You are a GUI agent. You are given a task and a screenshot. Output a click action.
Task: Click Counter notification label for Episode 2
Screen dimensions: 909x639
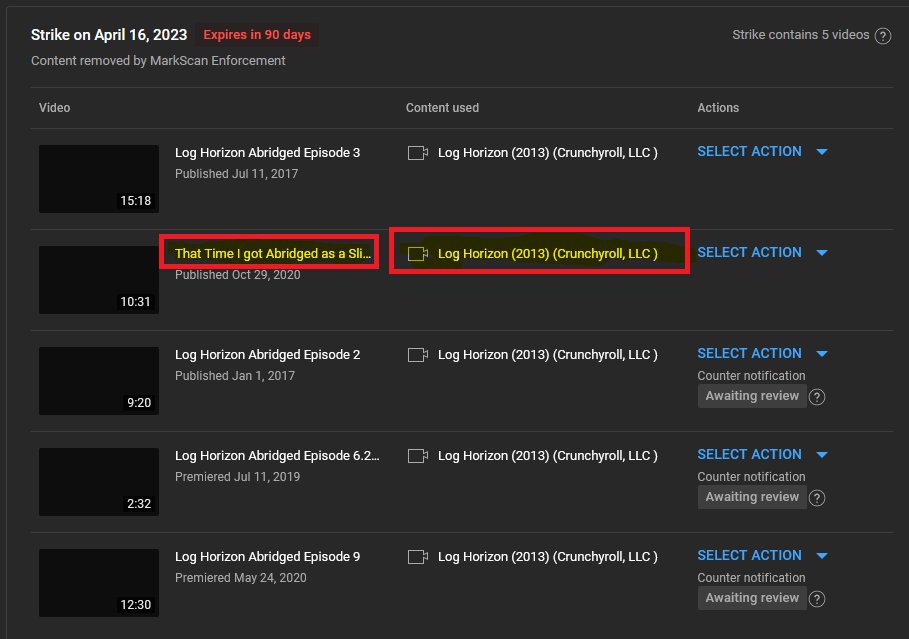coord(751,376)
